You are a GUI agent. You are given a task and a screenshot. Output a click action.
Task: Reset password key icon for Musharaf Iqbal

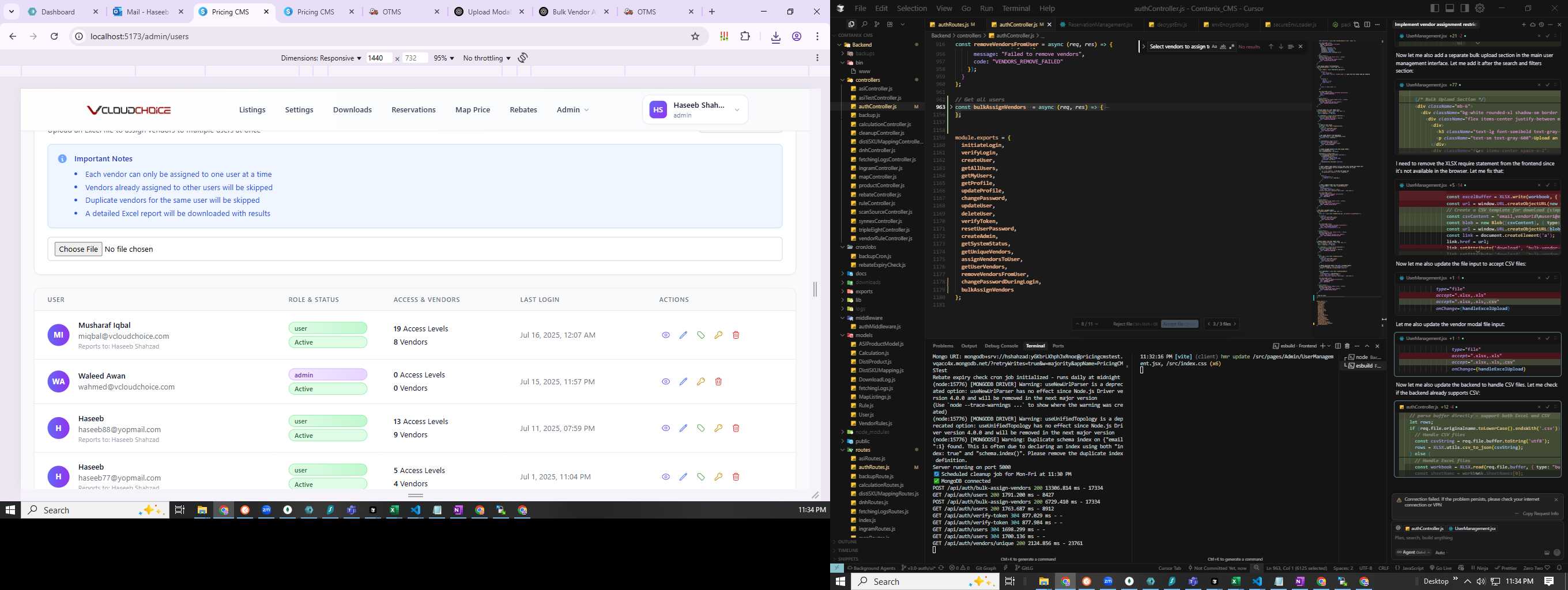(718, 335)
